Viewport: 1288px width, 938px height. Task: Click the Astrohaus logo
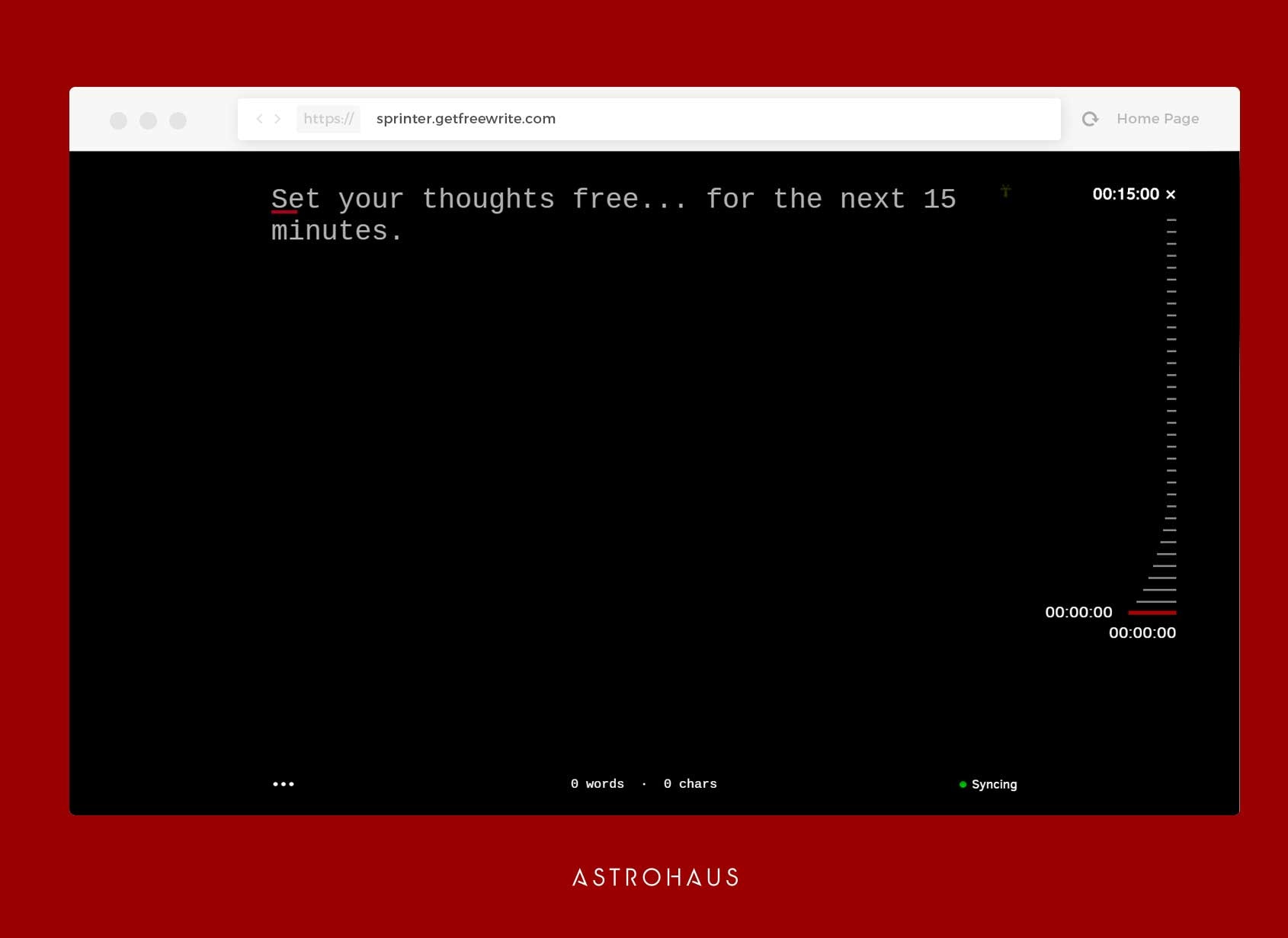pyautogui.click(x=655, y=878)
